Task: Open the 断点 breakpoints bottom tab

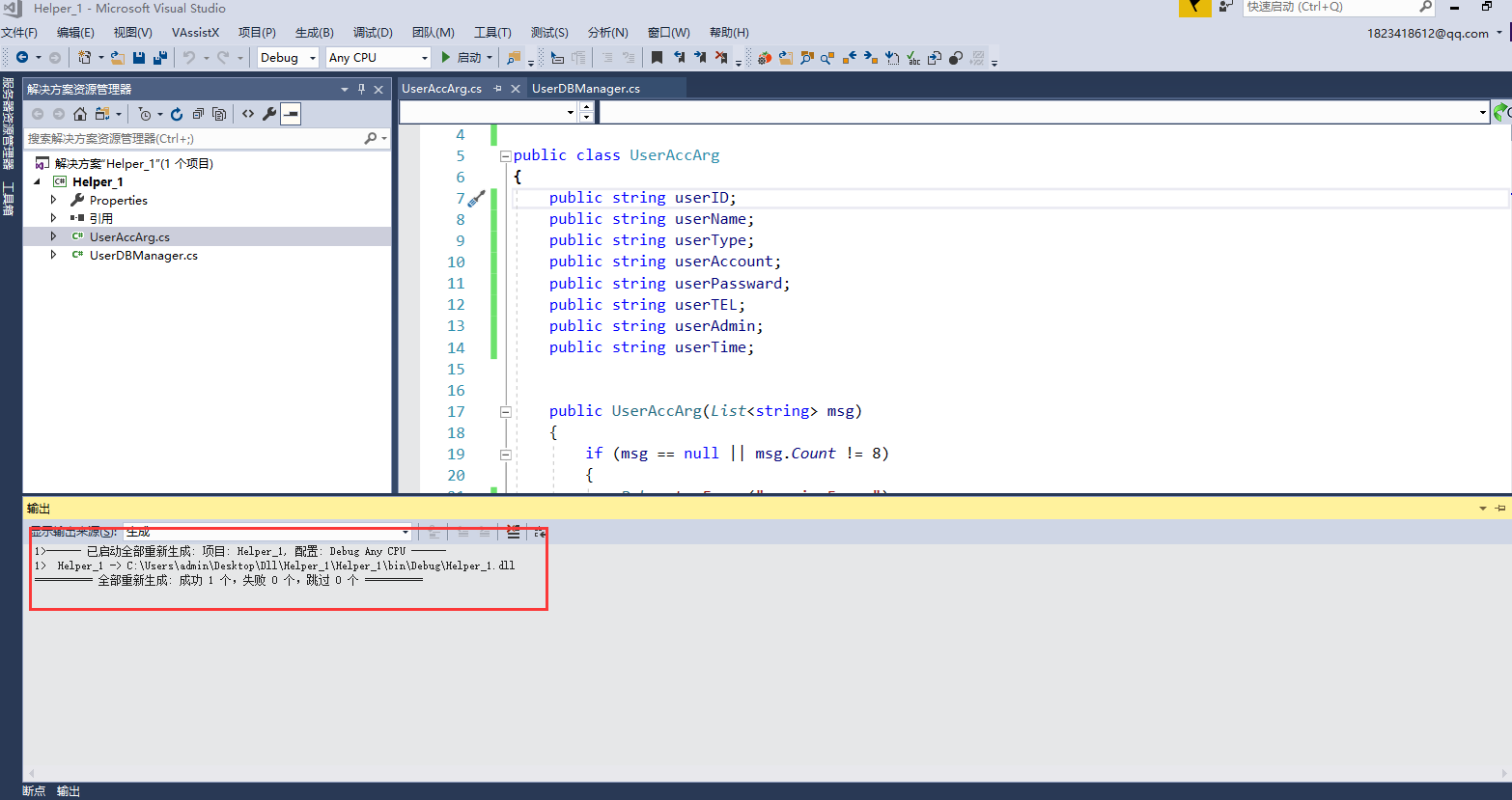Action: (34, 791)
